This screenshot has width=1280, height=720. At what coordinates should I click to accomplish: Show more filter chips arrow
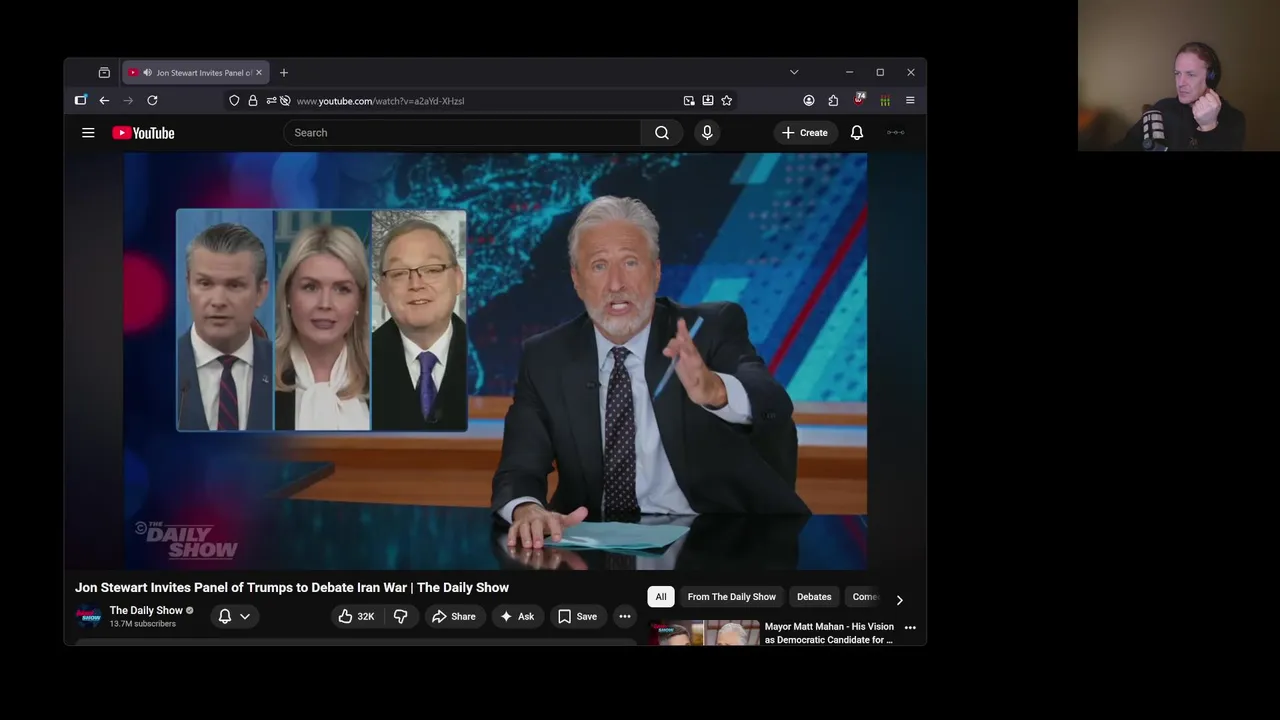coord(899,600)
